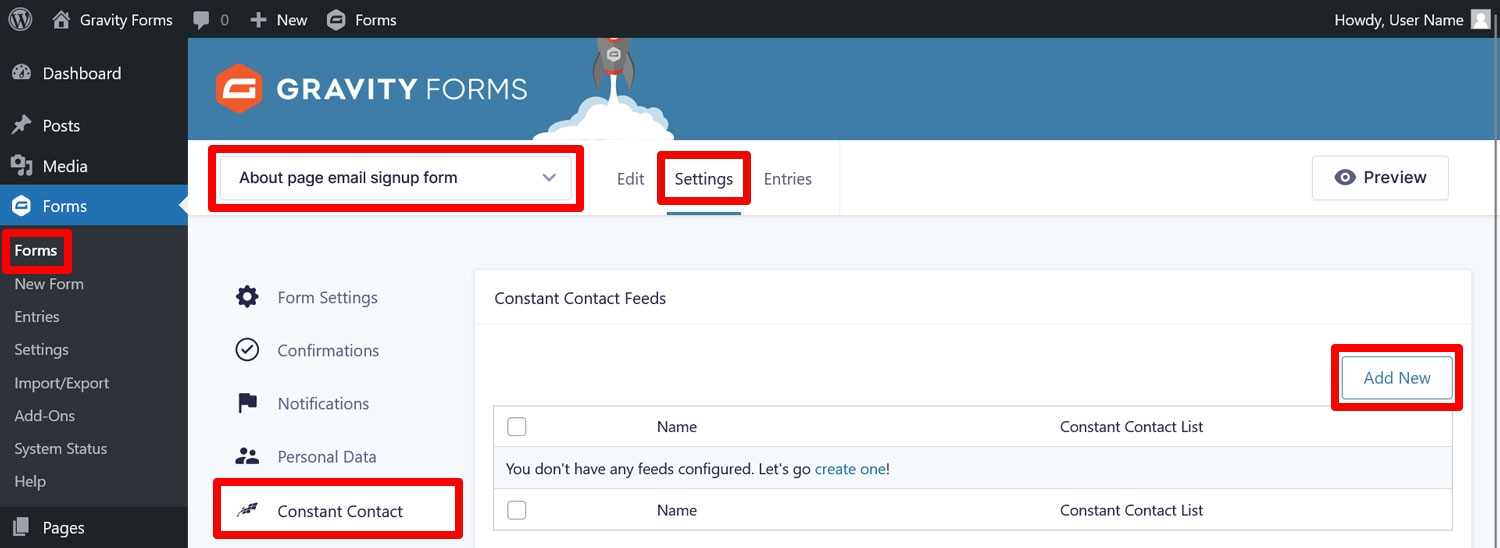Click the comment count 0
This screenshot has height=548, width=1500.
[x=224, y=20]
